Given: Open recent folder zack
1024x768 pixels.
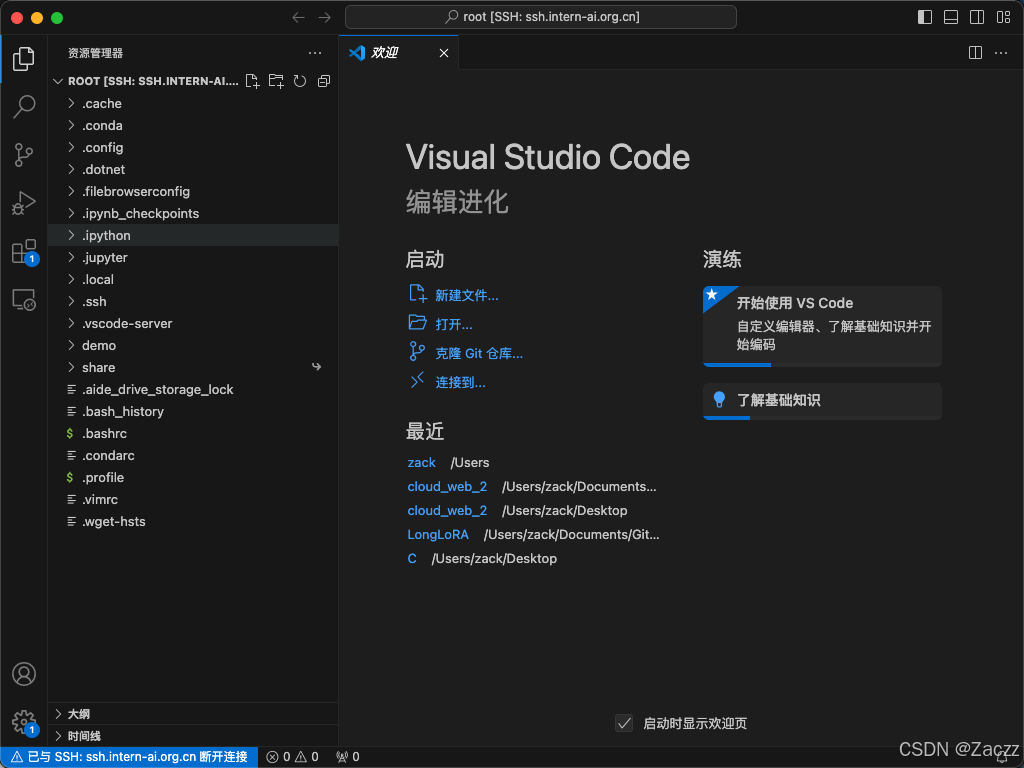Looking at the screenshot, I should pos(421,462).
